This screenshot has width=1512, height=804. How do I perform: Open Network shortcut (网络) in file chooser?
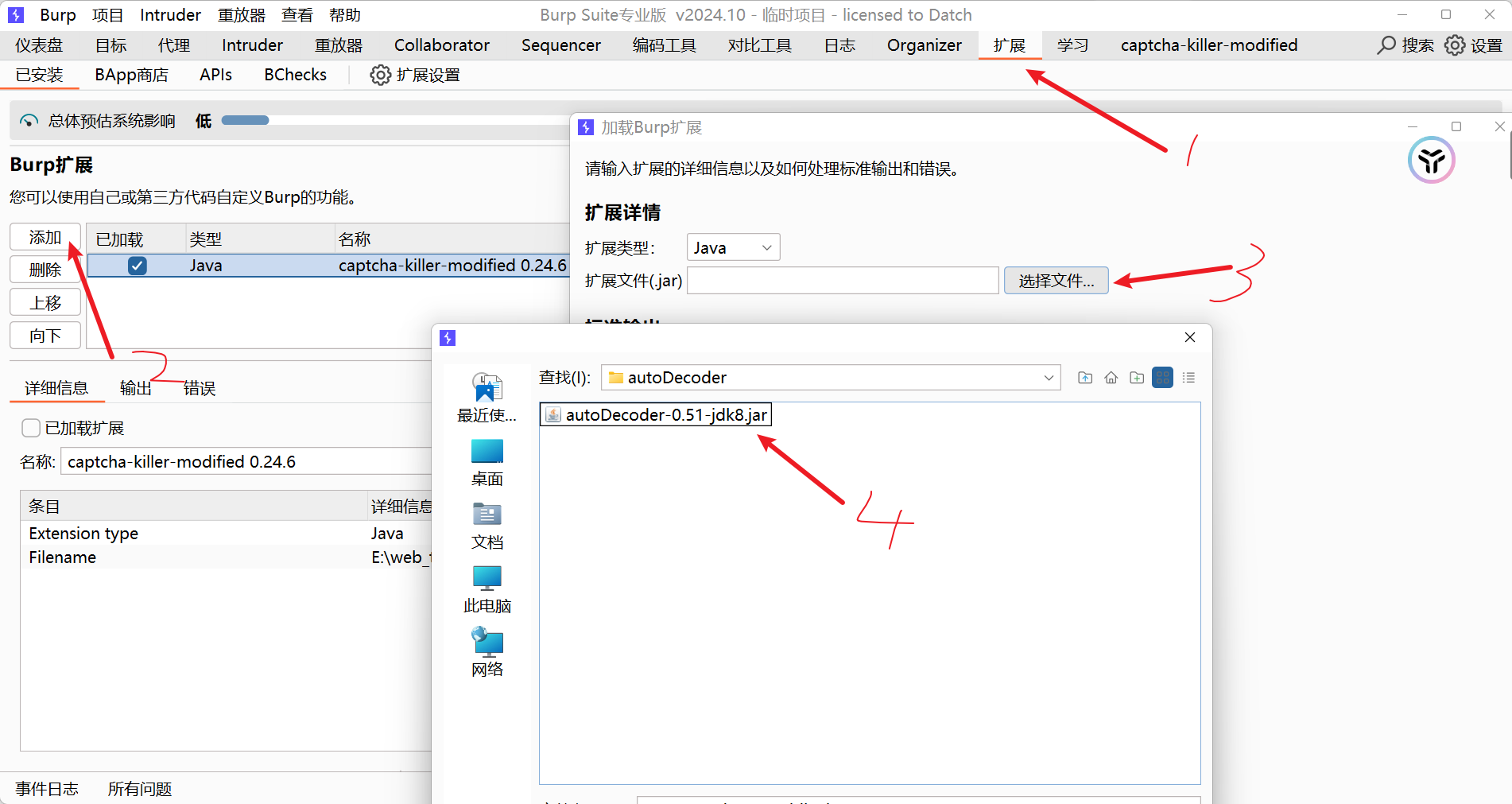coord(487,652)
